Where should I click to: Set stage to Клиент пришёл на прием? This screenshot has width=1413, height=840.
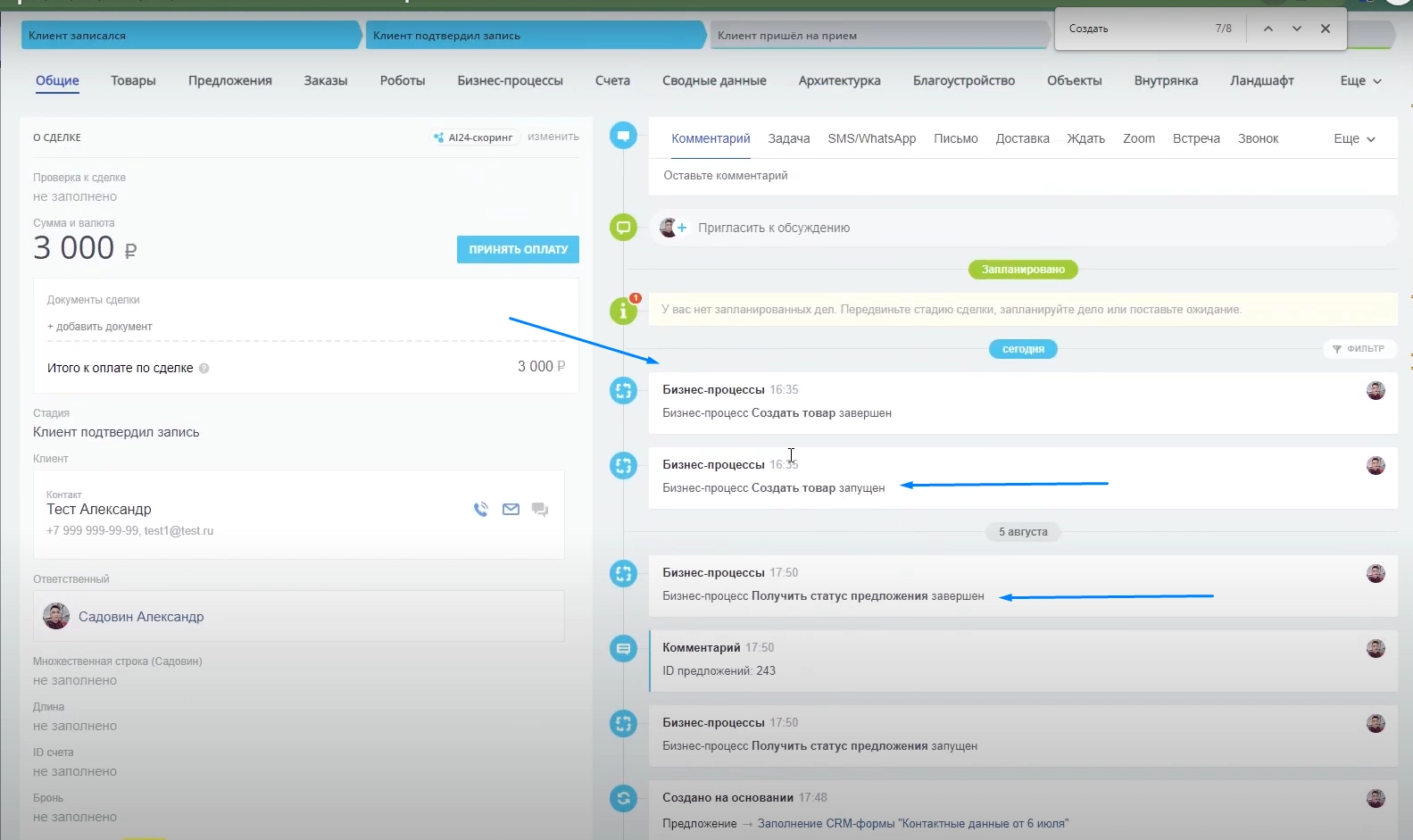879,36
